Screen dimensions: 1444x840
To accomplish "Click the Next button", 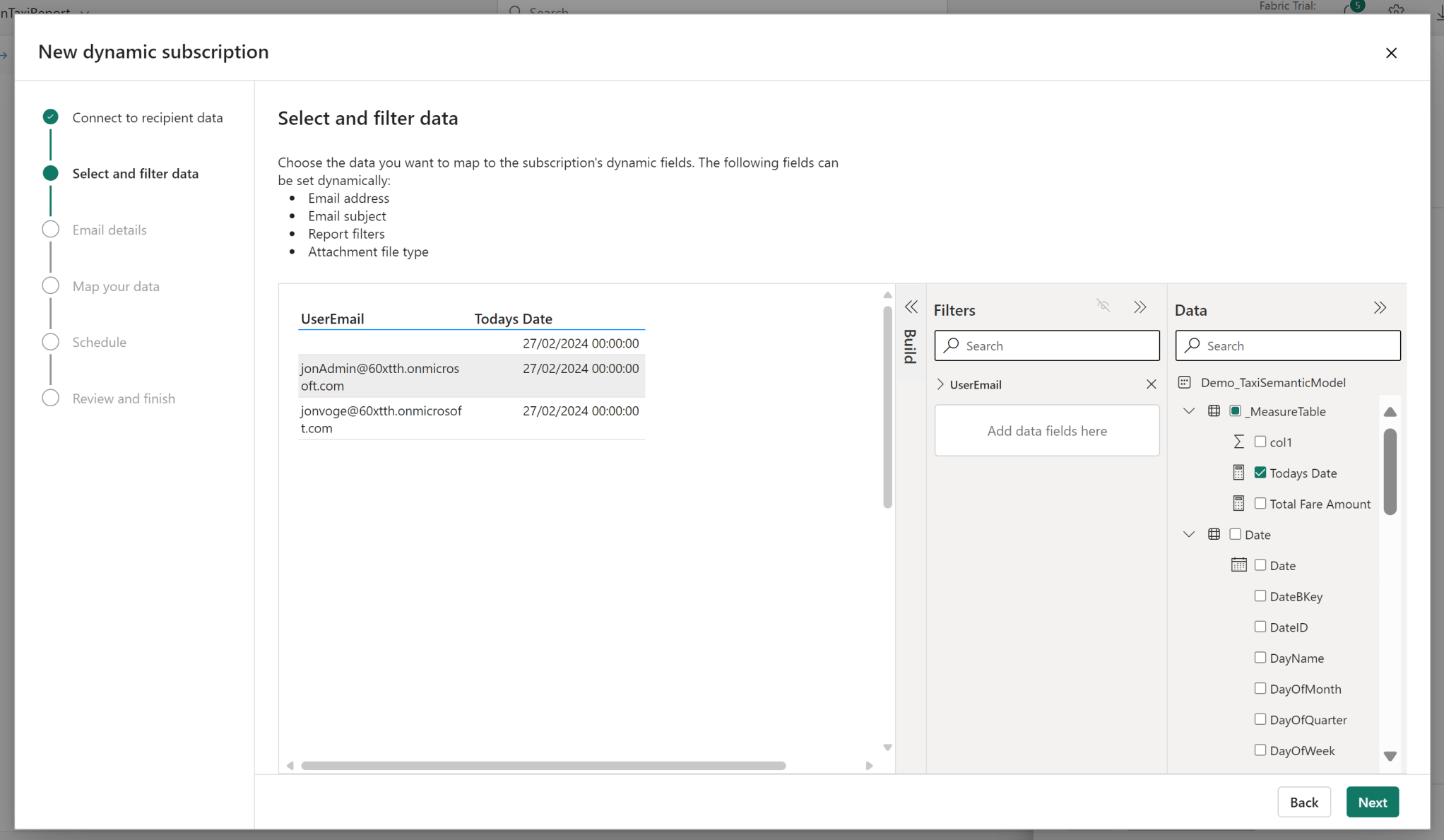I will tap(1372, 802).
